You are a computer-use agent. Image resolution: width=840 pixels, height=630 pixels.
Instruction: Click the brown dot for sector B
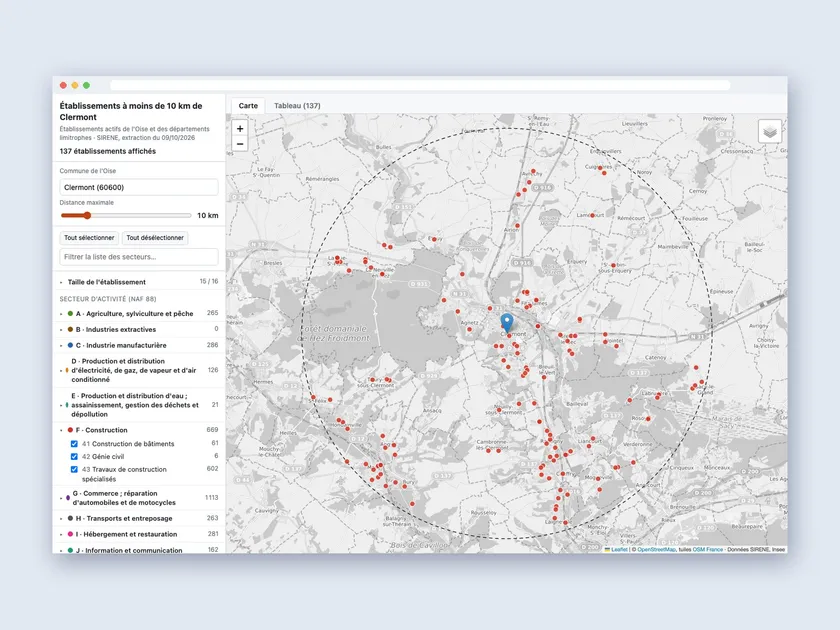point(70,329)
